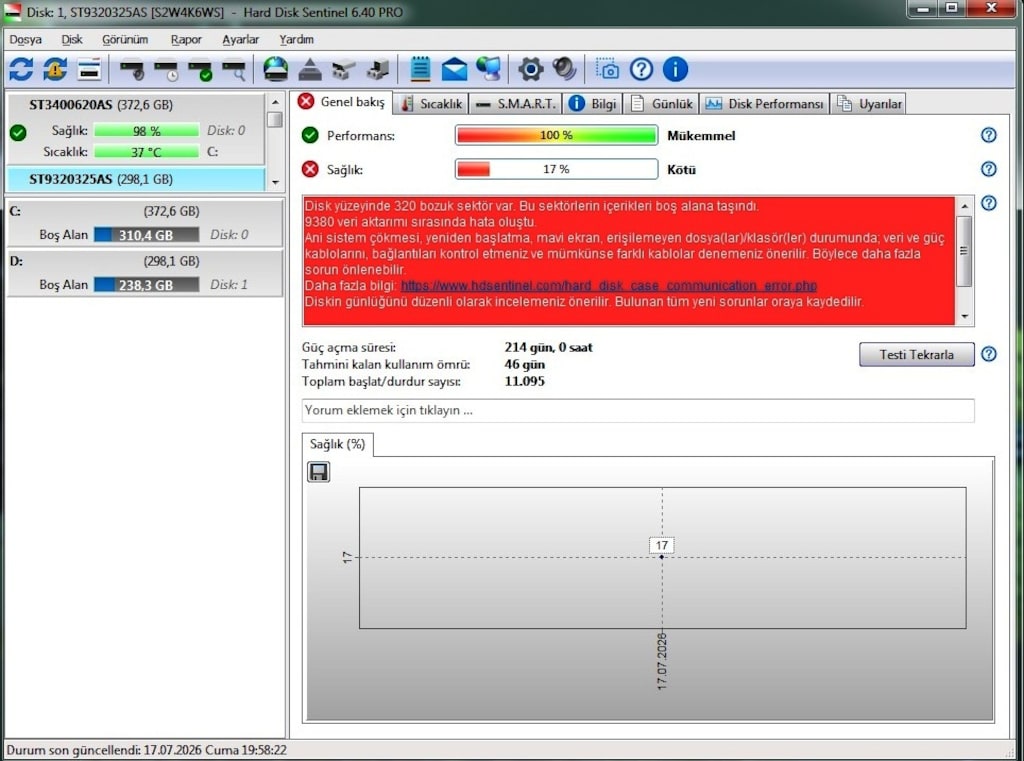The width and height of the screenshot is (1024, 761).
Task: Select the C: partition entry
Action: point(144,223)
